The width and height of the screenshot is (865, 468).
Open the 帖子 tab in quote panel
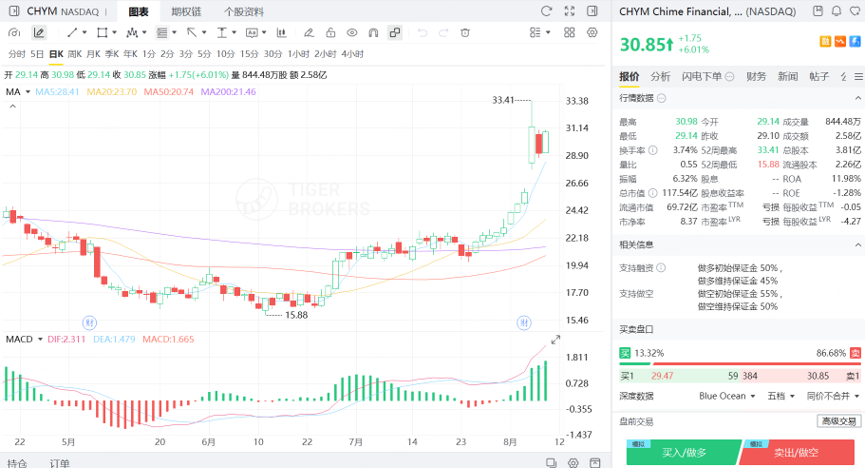tap(819, 77)
